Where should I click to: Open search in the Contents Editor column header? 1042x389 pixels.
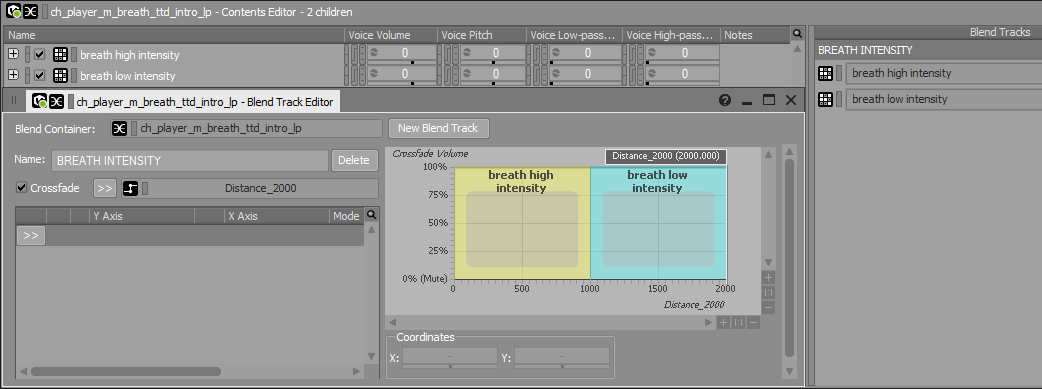point(797,34)
